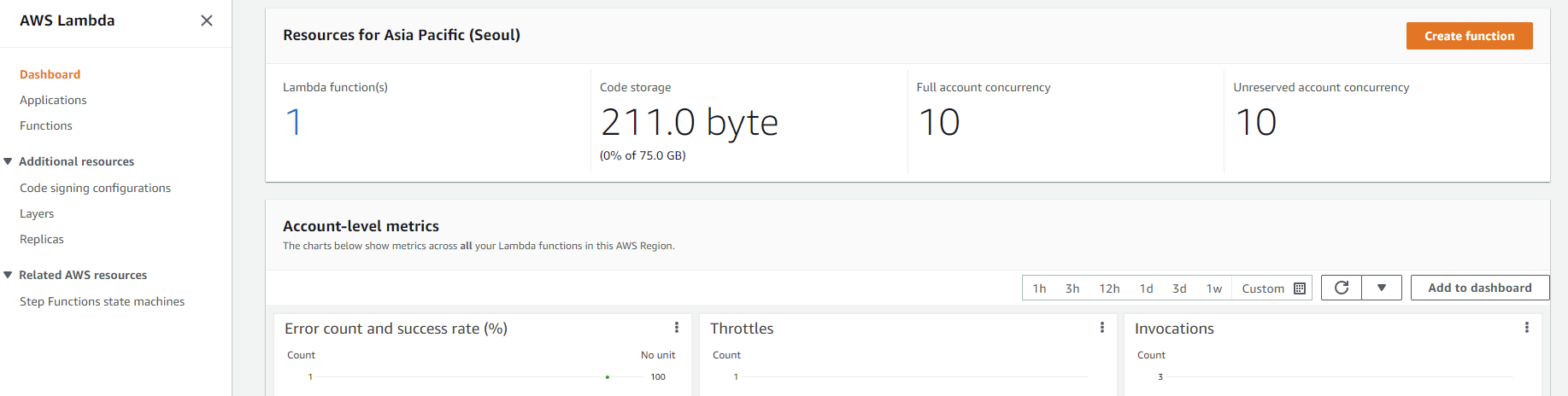Click the calendar icon beside Custom

click(1300, 288)
